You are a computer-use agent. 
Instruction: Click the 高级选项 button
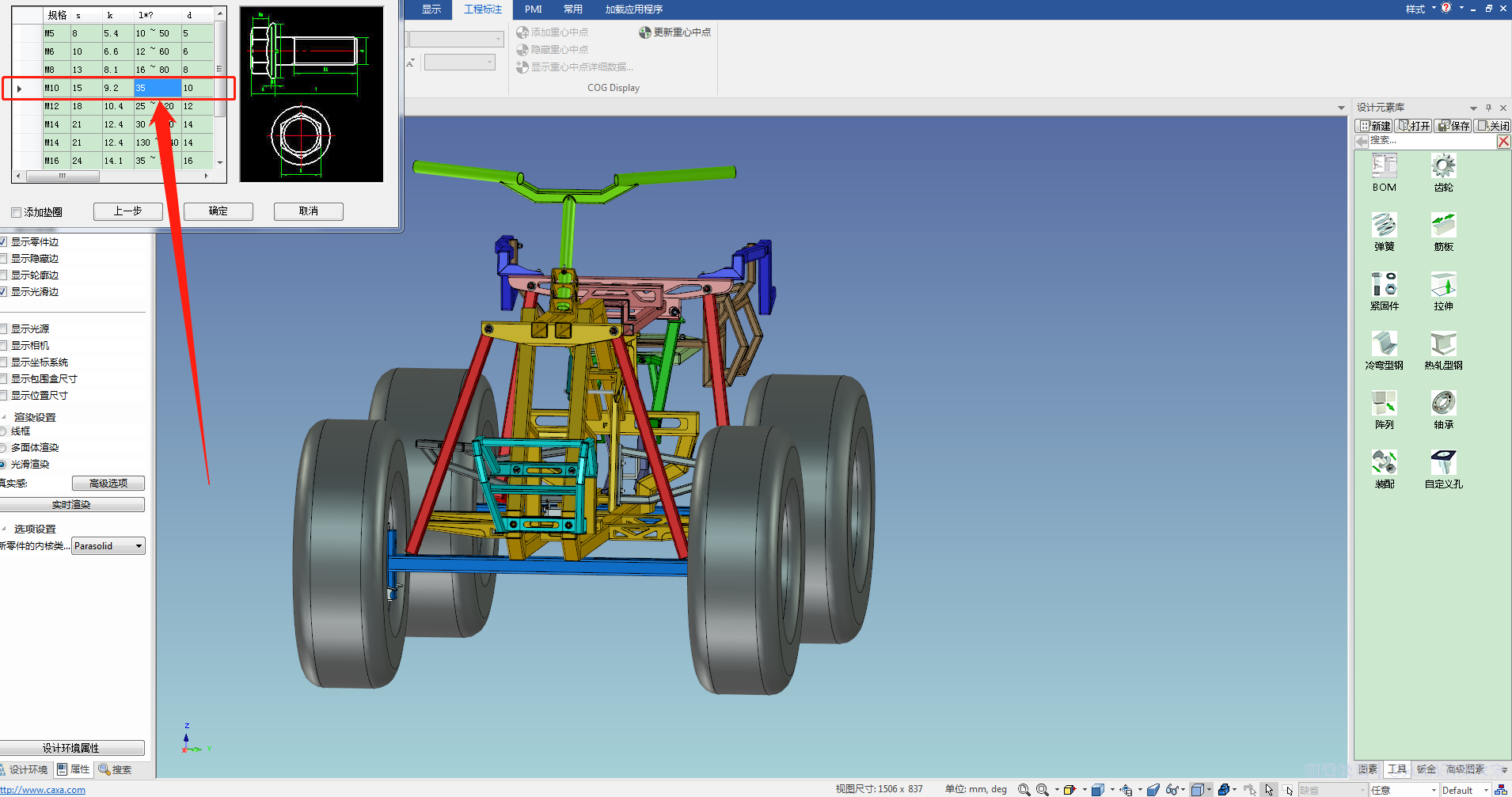[108, 483]
